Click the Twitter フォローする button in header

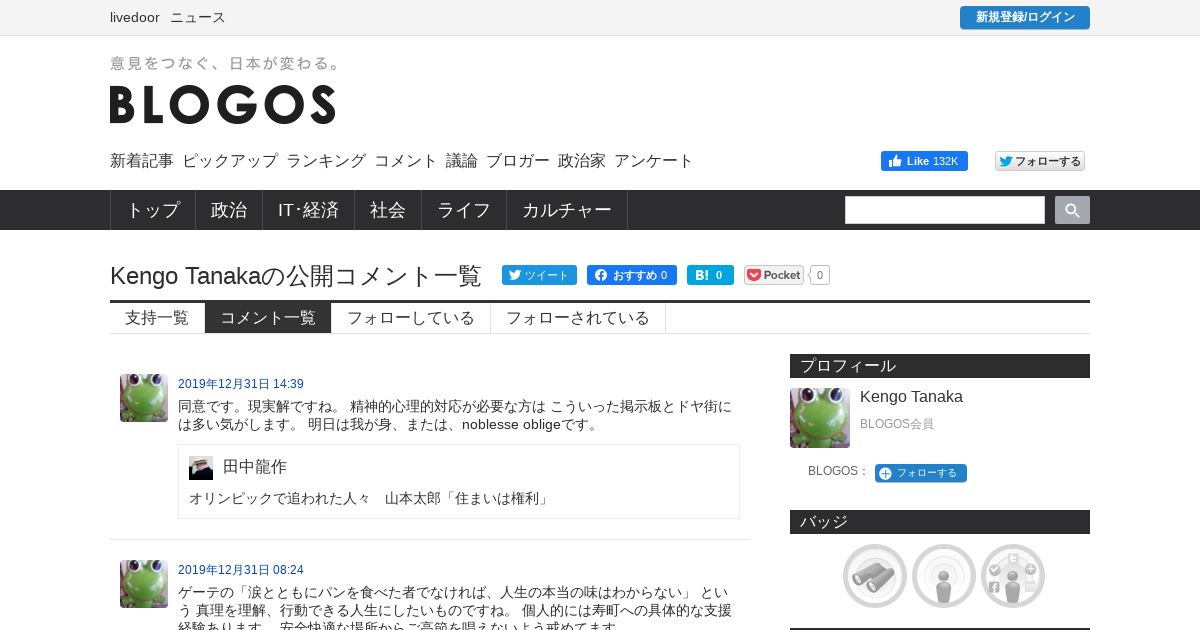1040,161
